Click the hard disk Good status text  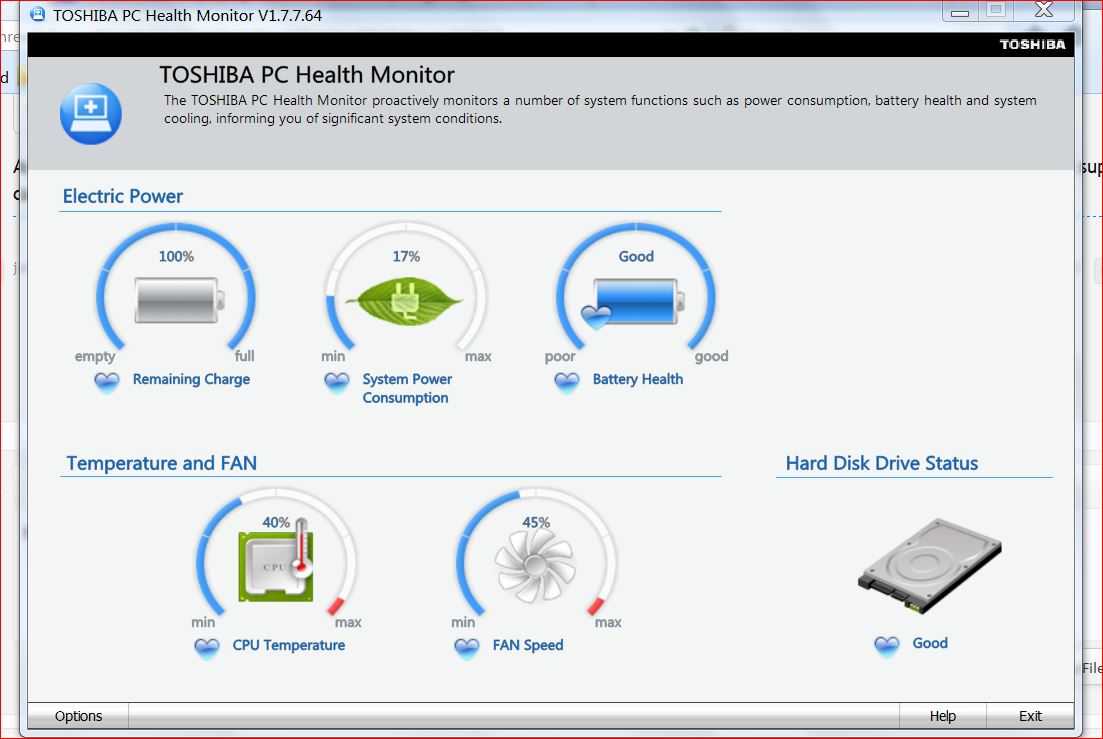click(930, 643)
